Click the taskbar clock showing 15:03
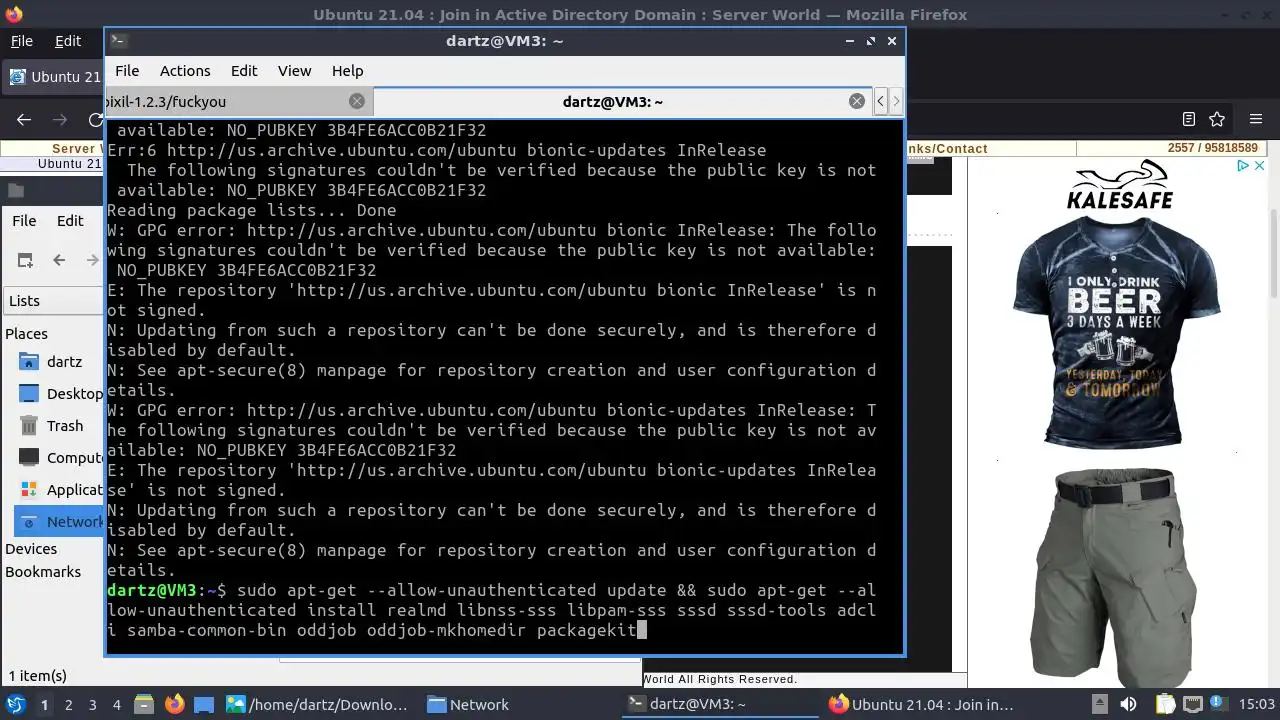 coord(1258,705)
